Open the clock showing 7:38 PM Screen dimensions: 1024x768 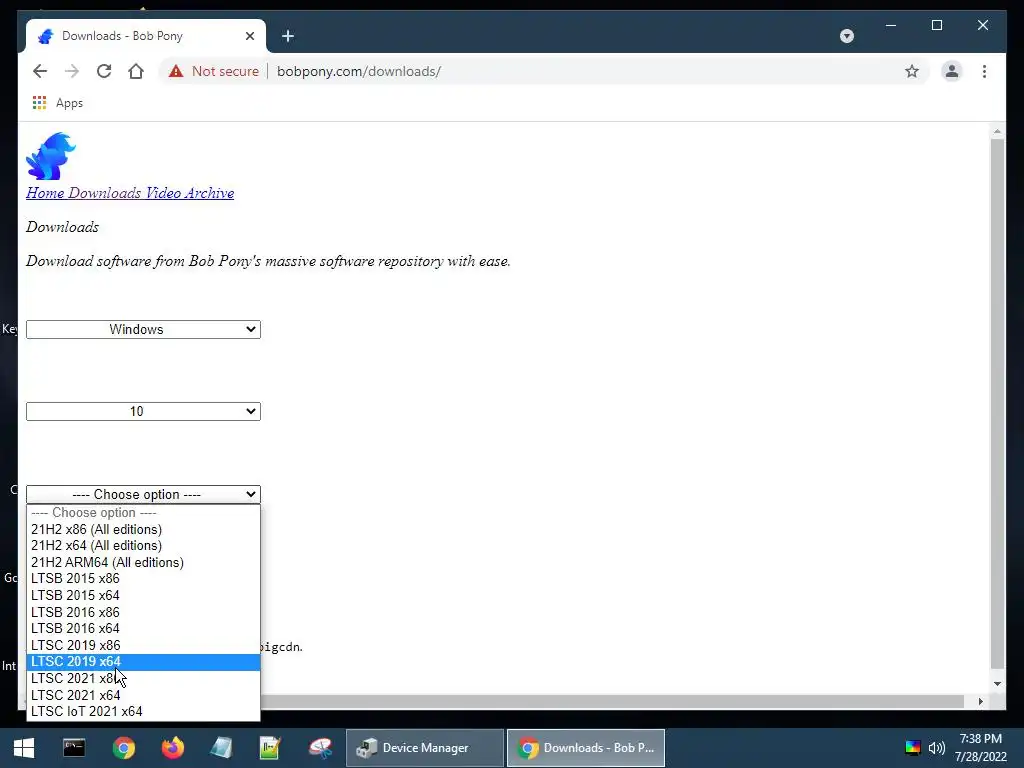tap(980, 748)
